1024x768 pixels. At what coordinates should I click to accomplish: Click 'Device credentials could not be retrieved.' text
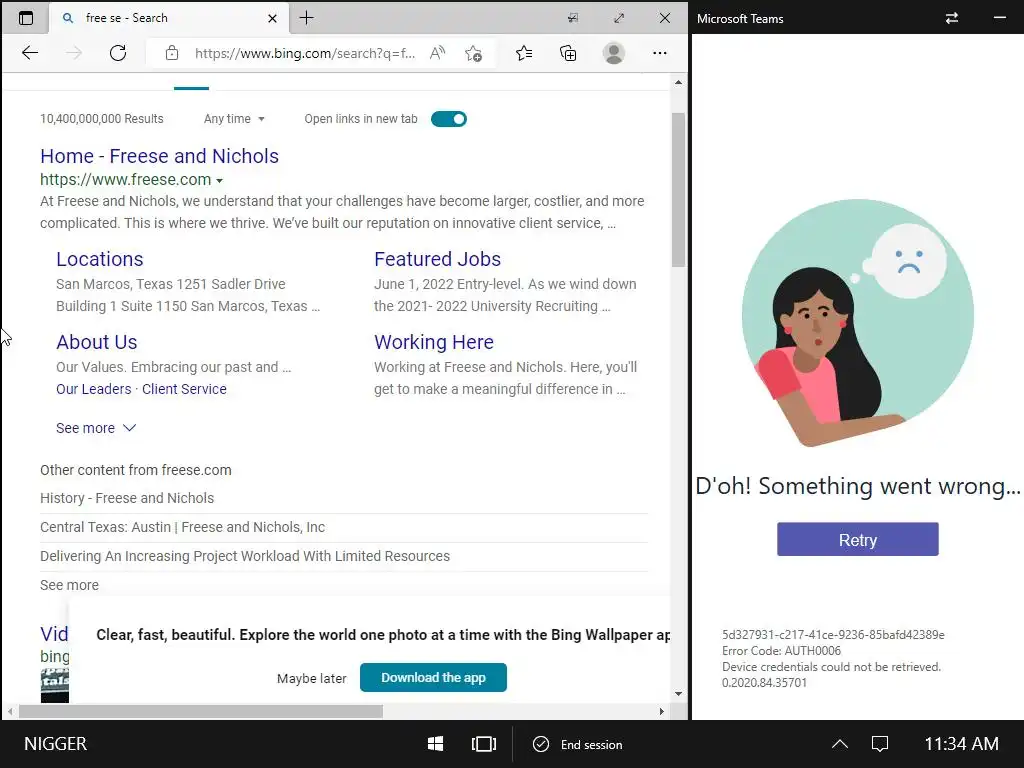click(831, 667)
